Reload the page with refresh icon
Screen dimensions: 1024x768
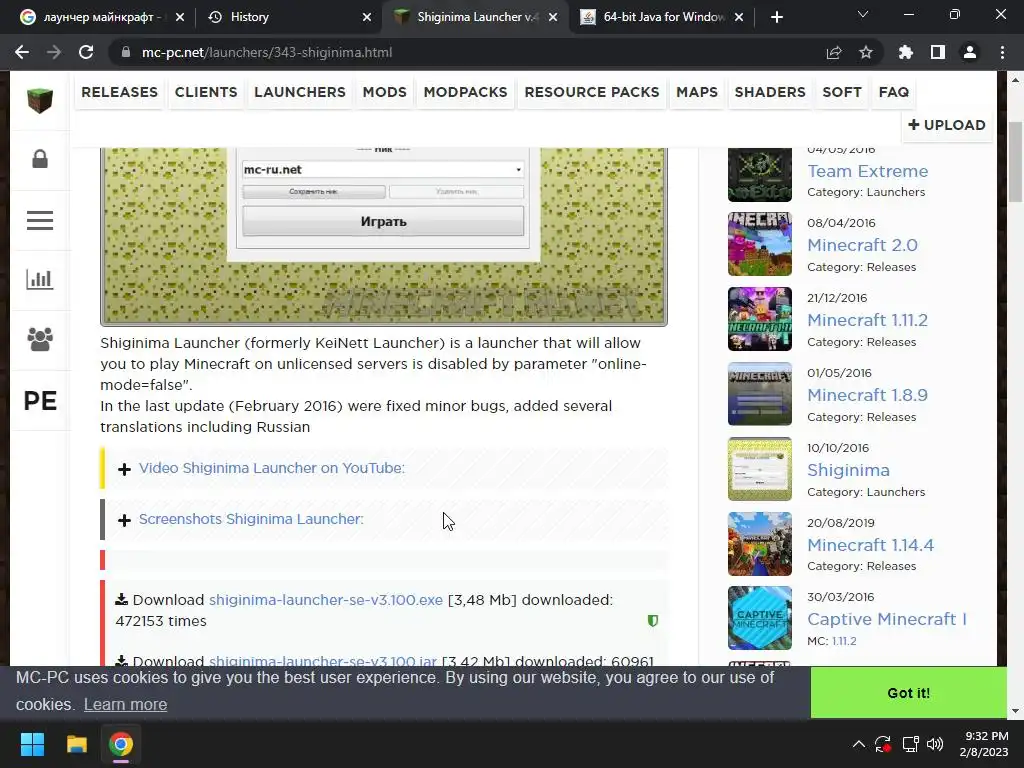point(86,52)
